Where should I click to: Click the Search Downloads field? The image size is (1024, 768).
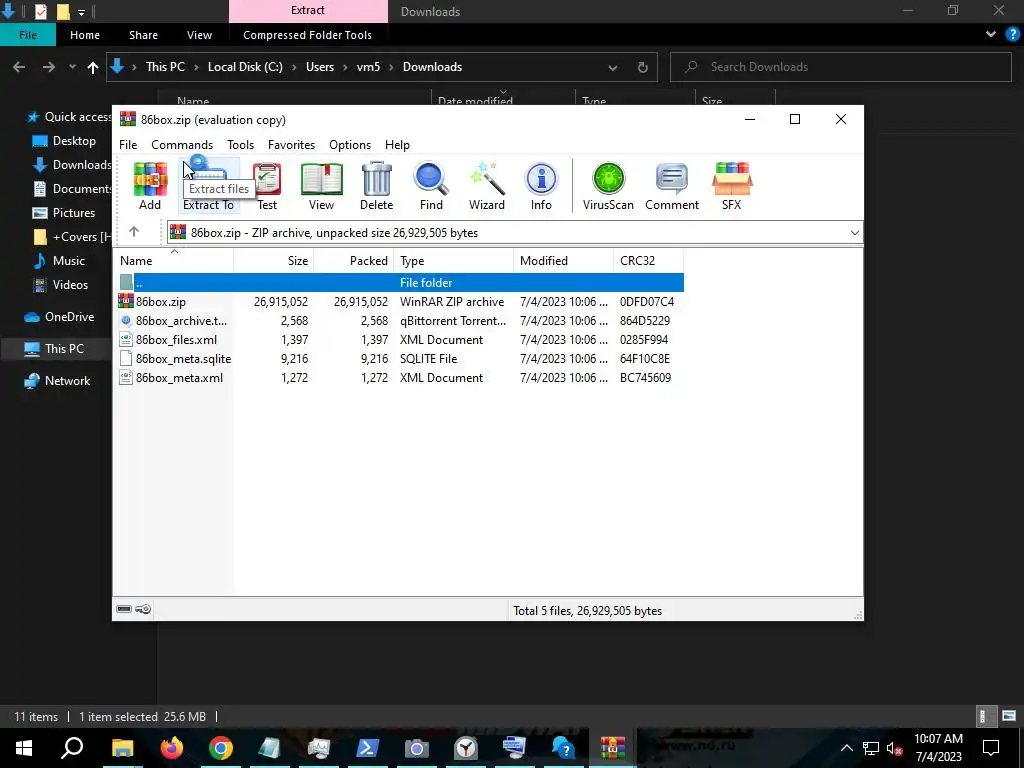(840, 67)
